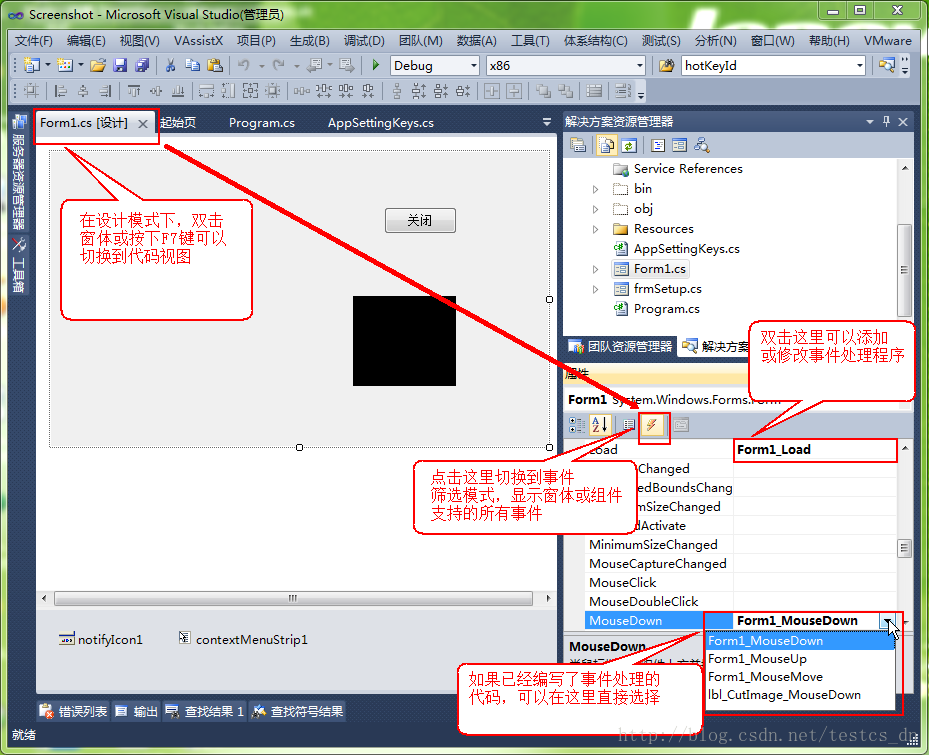
Task: Select Form1_MouseUp in handler list
Action: click(800, 659)
